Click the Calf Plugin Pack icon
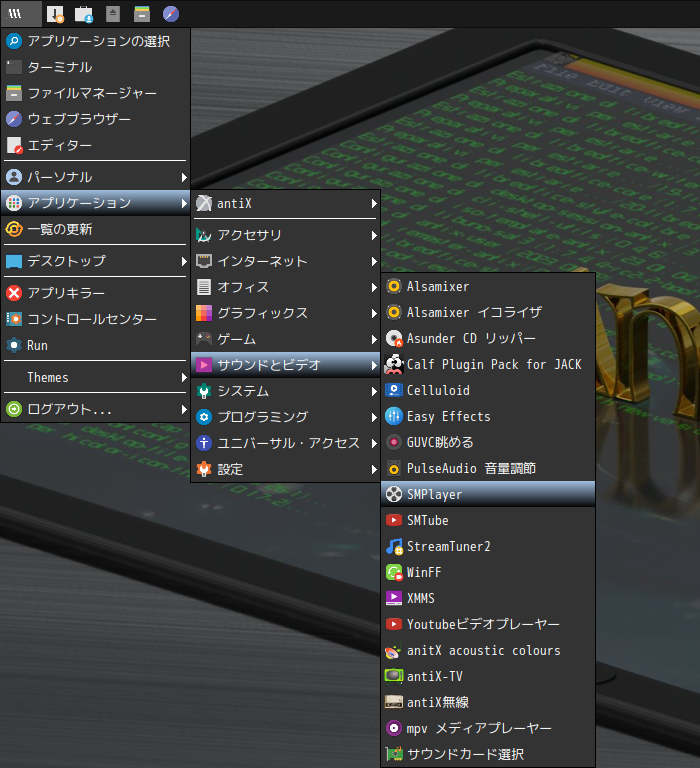The image size is (700, 768). (x=394, y=364)
